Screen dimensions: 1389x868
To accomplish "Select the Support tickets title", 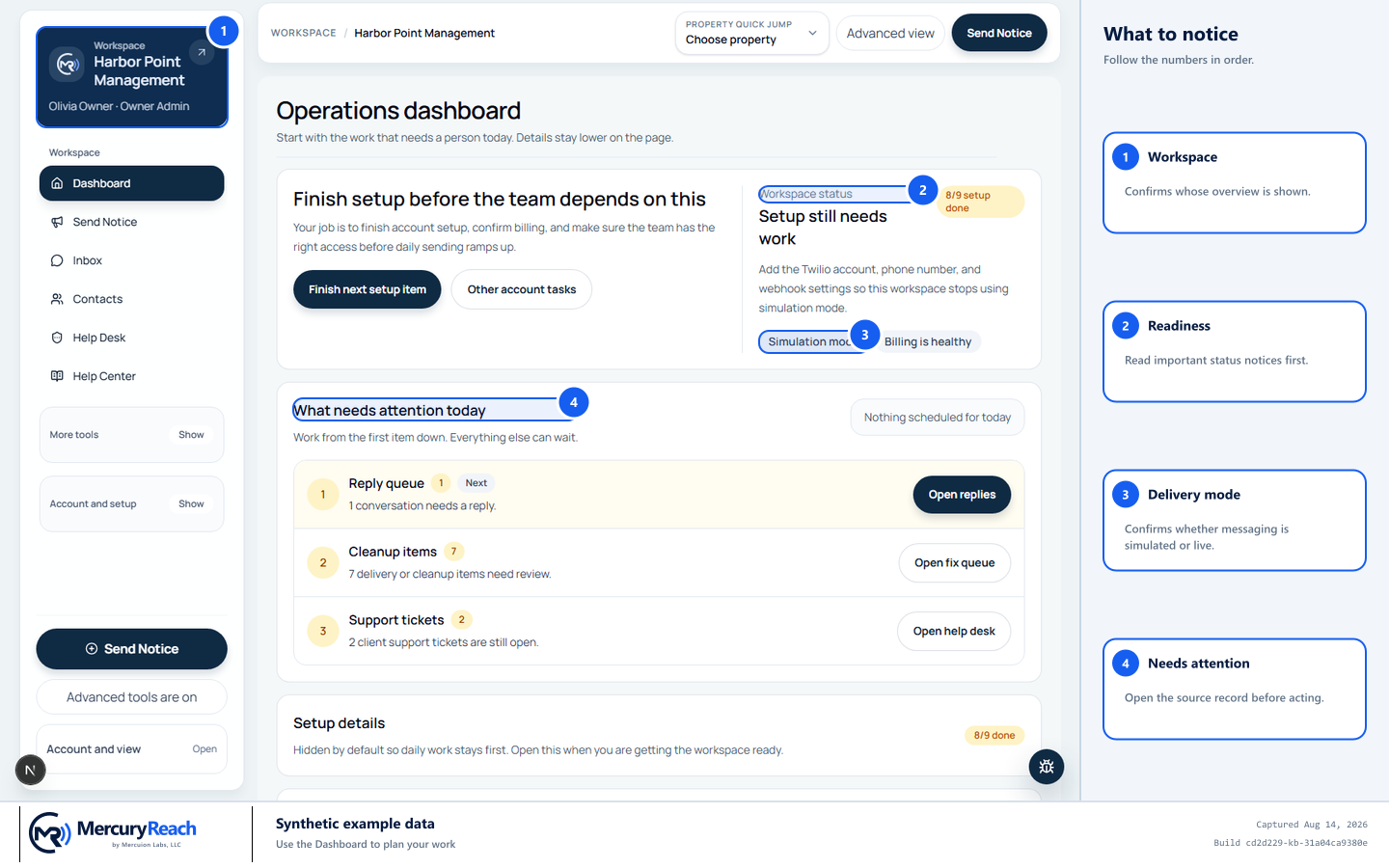I will (396, 620).
